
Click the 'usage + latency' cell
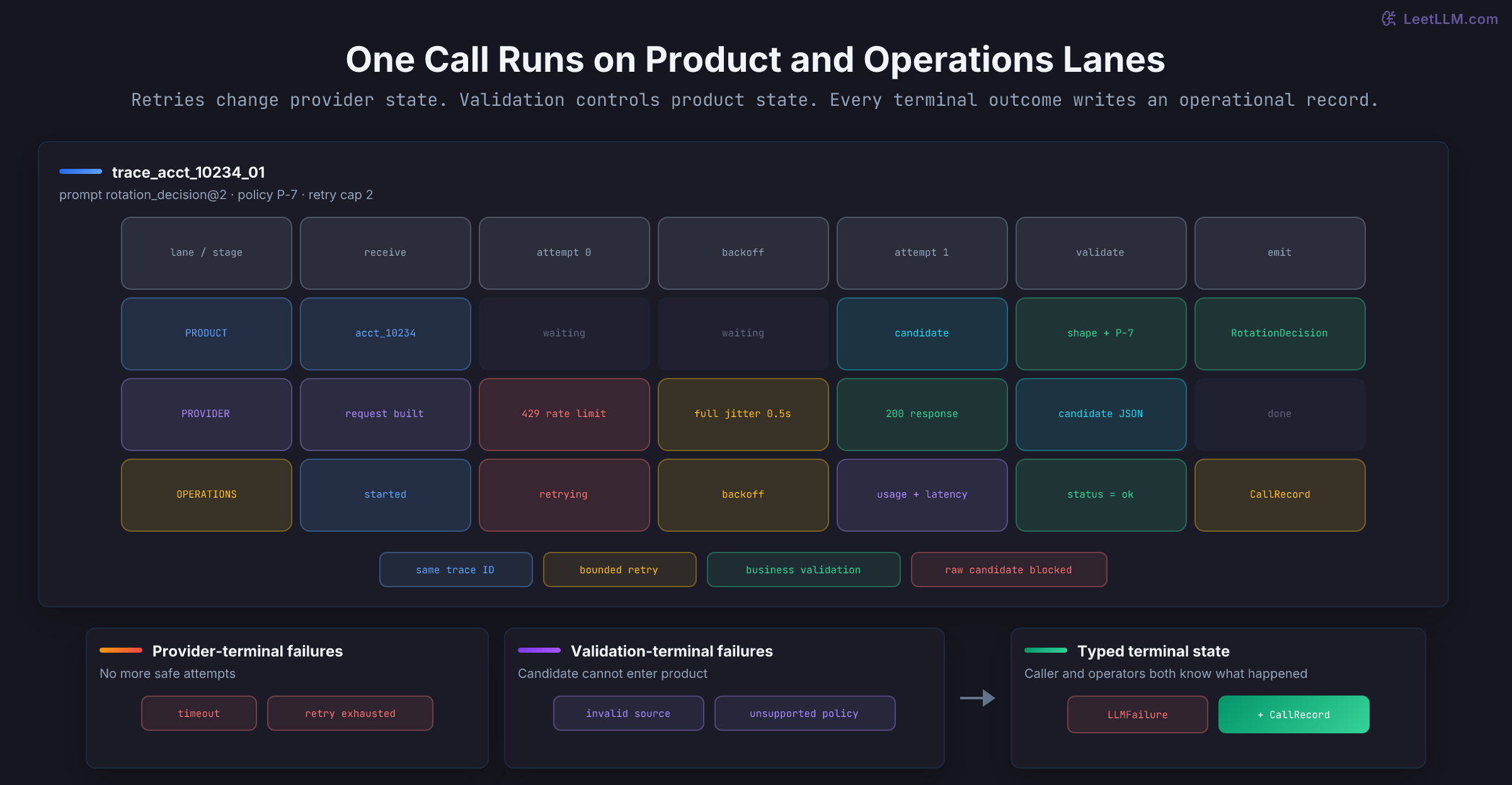coord(922,495)
